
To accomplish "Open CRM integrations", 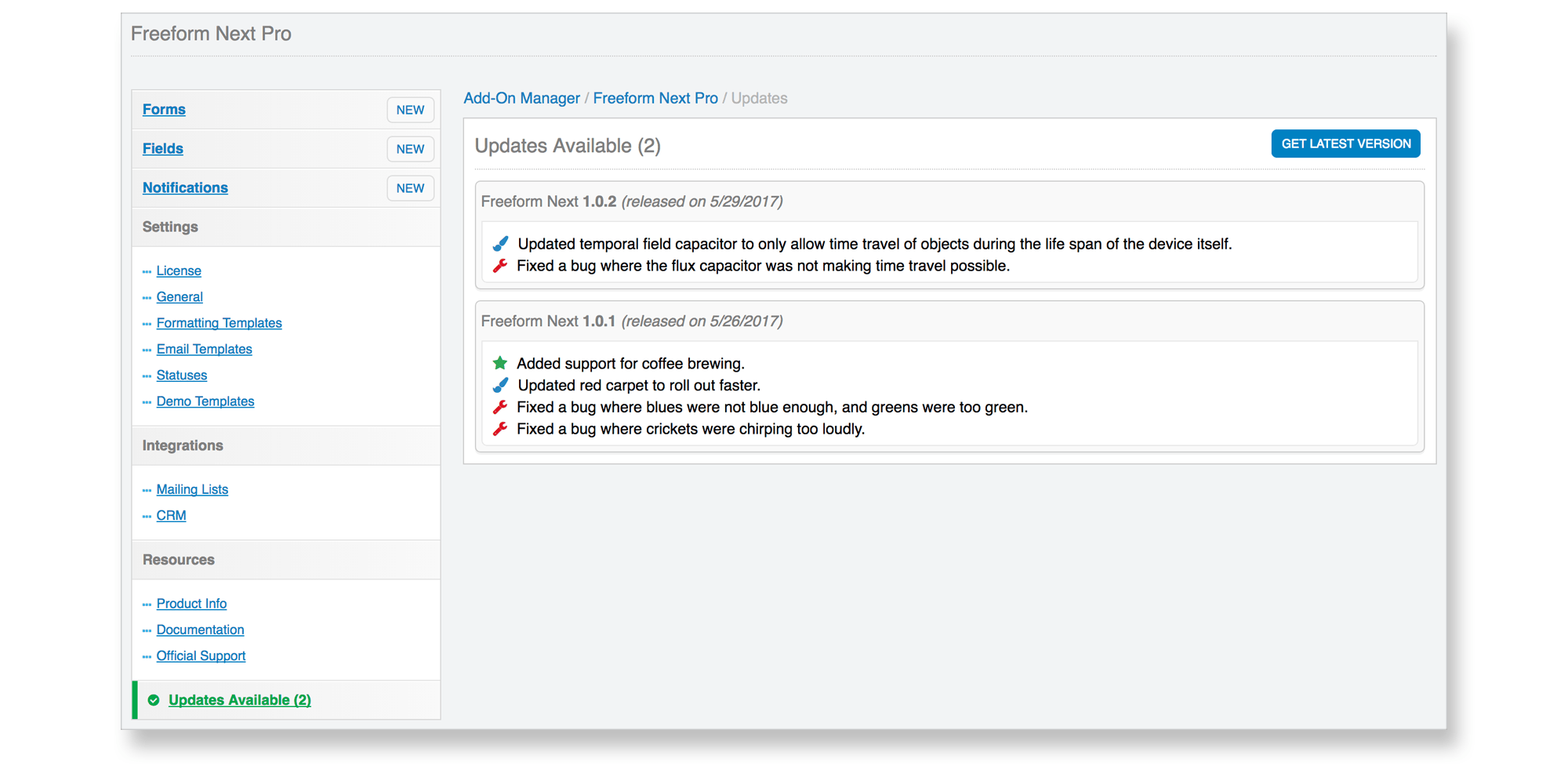I will pos(171,515).
